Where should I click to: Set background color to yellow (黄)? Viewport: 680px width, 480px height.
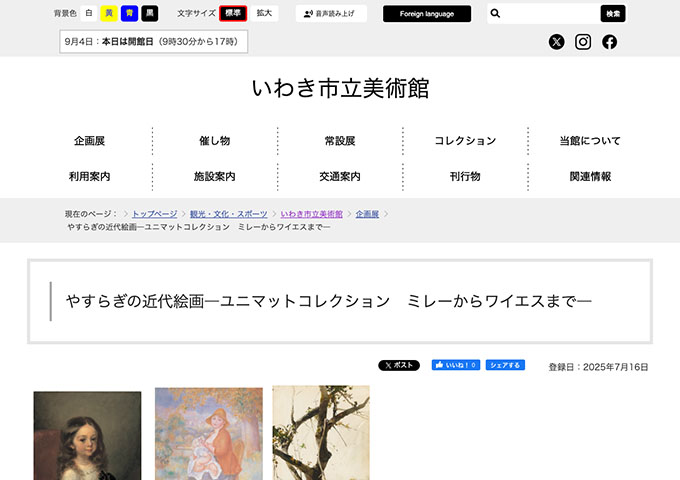tap(109, 13)
